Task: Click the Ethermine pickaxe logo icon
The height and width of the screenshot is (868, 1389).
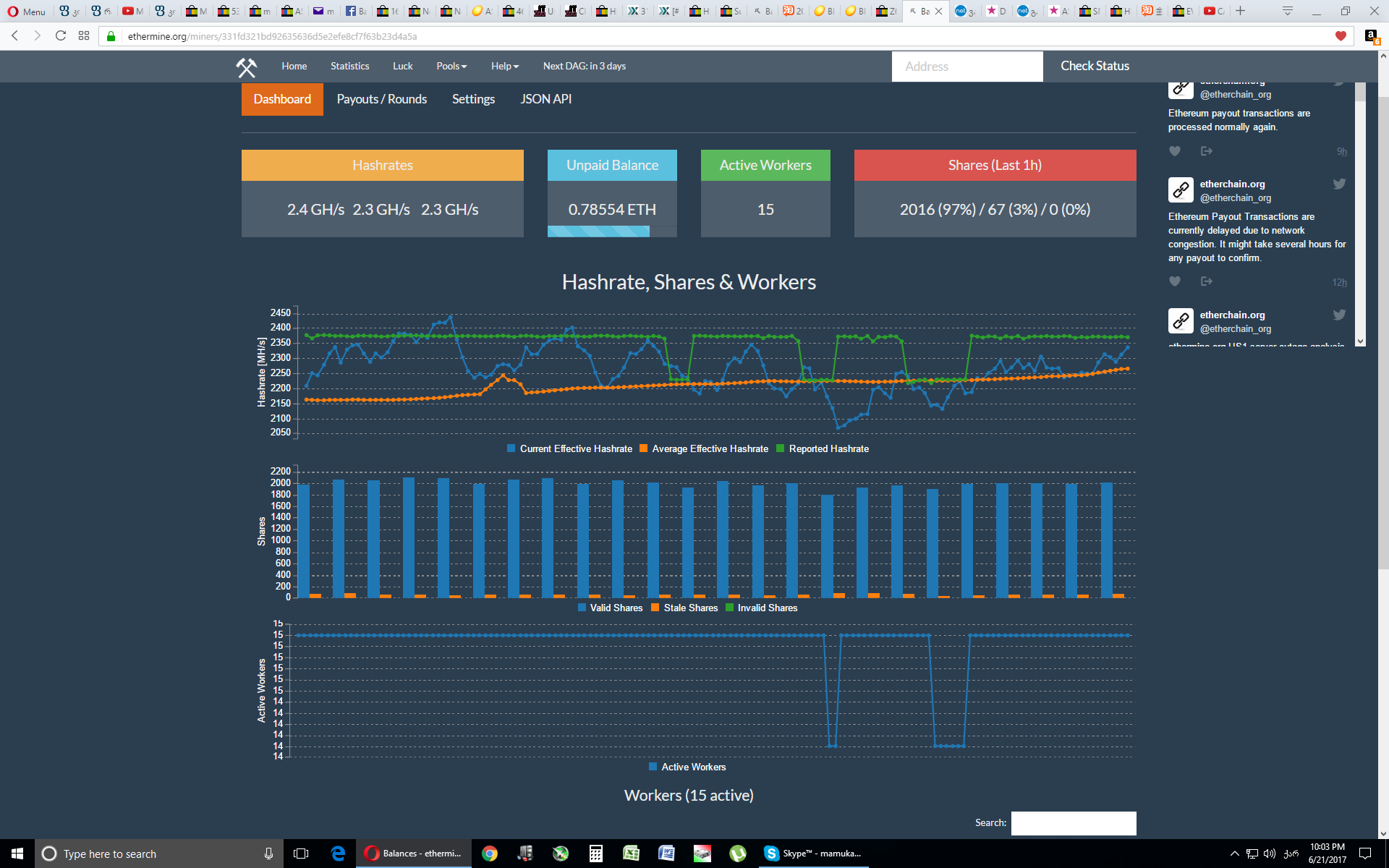Action: 246,67
